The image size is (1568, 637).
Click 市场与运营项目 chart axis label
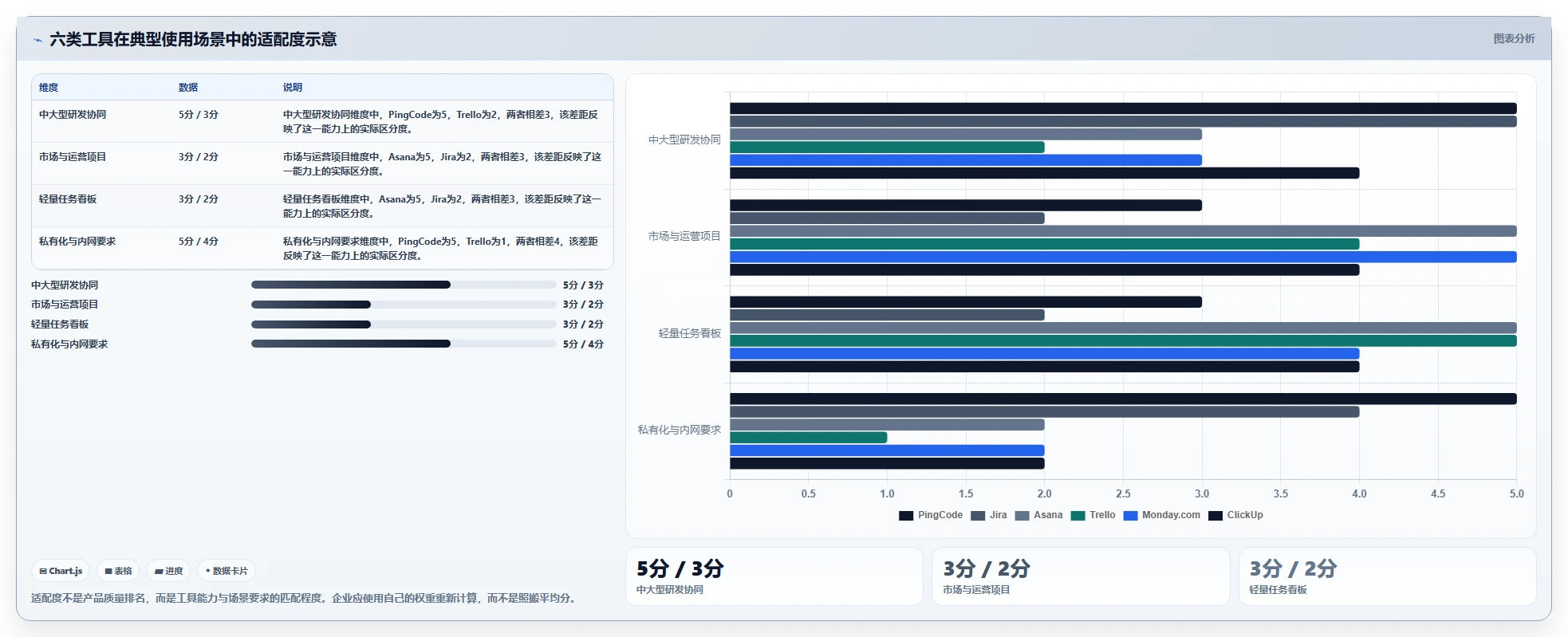(684, 237)
